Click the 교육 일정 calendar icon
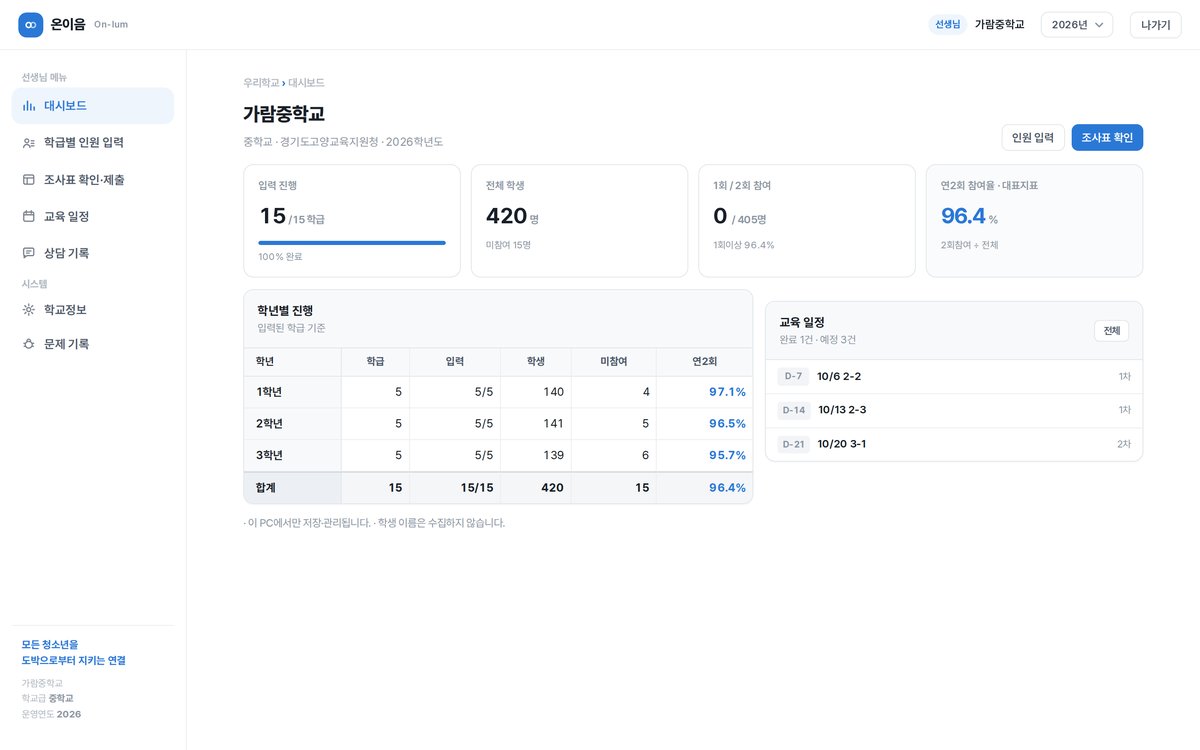 (x=29, y=216)
